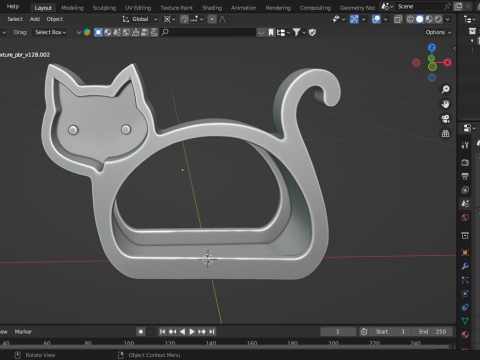Jump to the first frame
Viewport: 480px width, 360px height.
[162, 332]
